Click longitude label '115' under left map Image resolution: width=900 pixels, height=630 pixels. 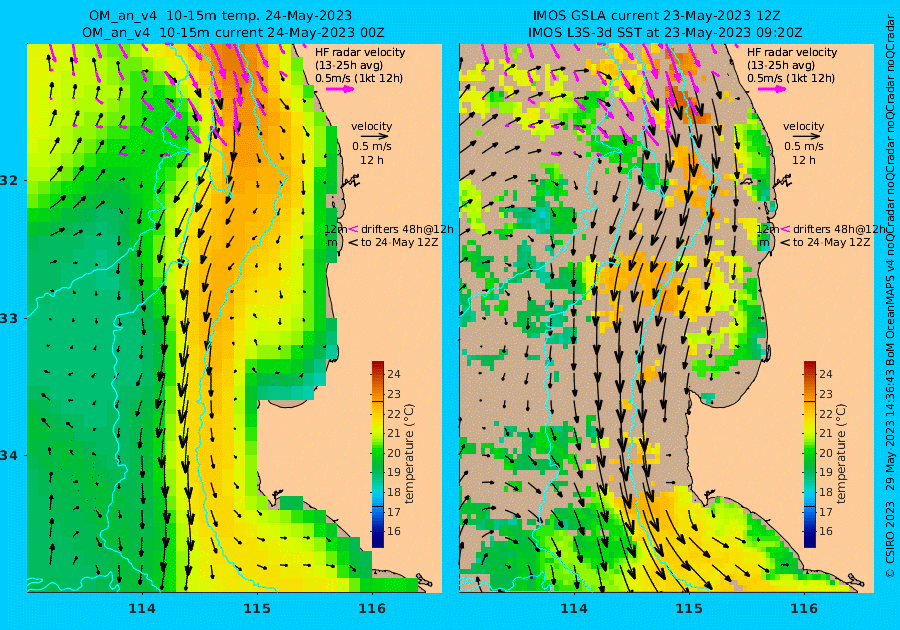(x=257, y=608)
